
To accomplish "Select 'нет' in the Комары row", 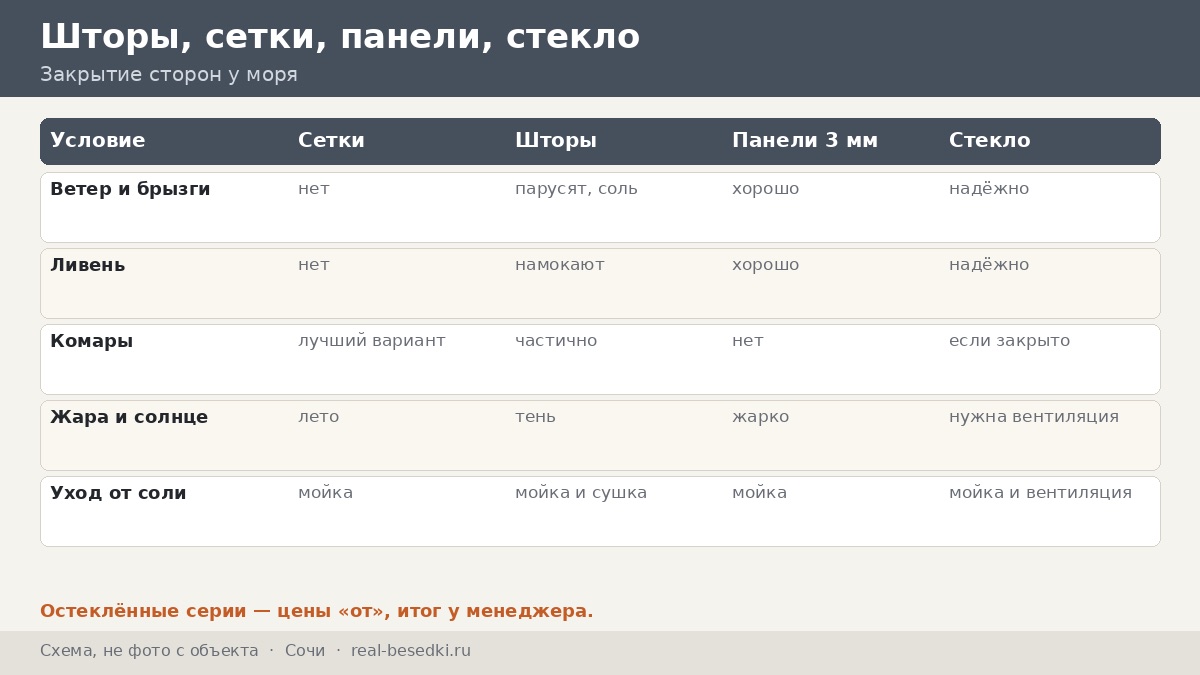I will [x=748, y=341].
